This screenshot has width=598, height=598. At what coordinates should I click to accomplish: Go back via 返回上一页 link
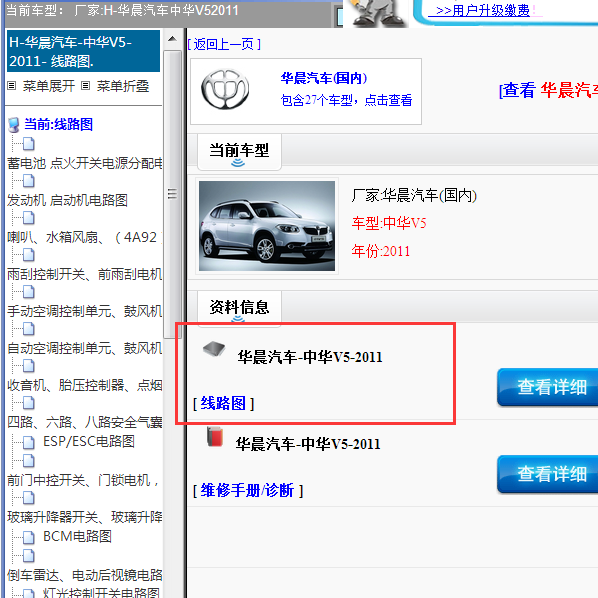point(224,45)
